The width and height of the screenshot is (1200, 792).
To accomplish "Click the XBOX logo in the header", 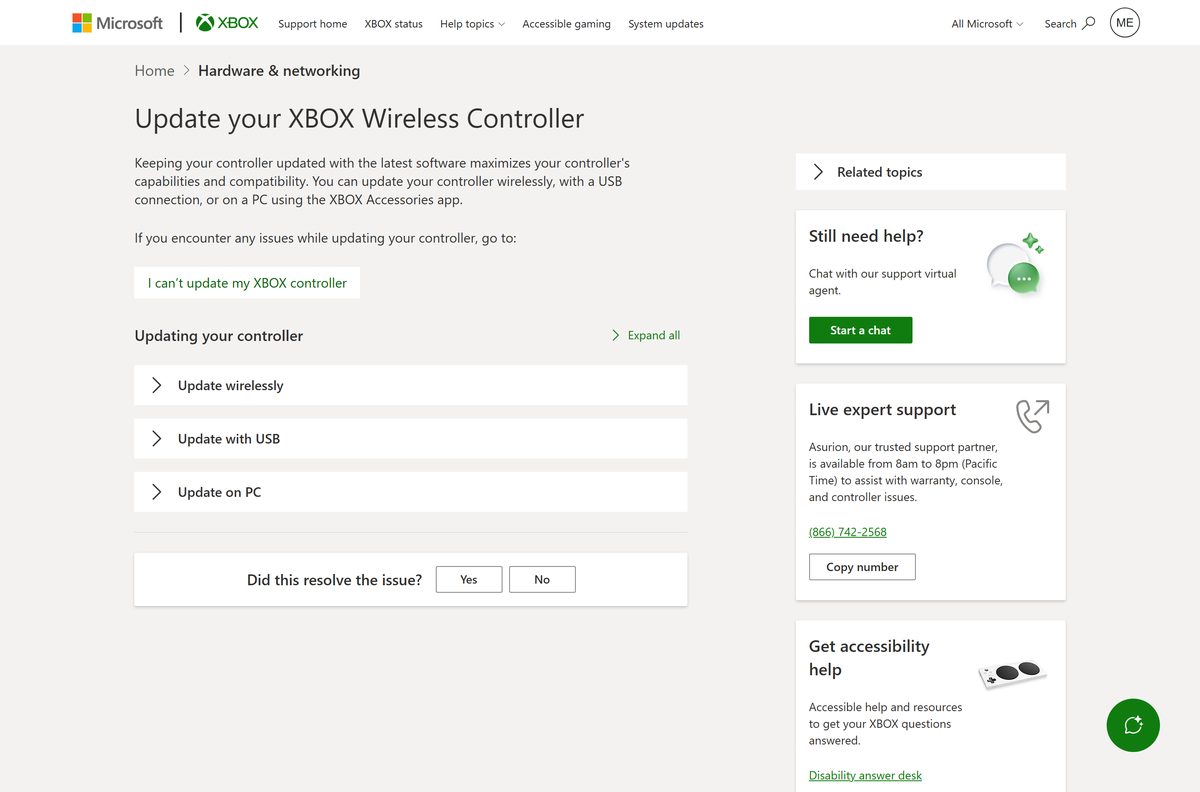I will click(227, 23).
